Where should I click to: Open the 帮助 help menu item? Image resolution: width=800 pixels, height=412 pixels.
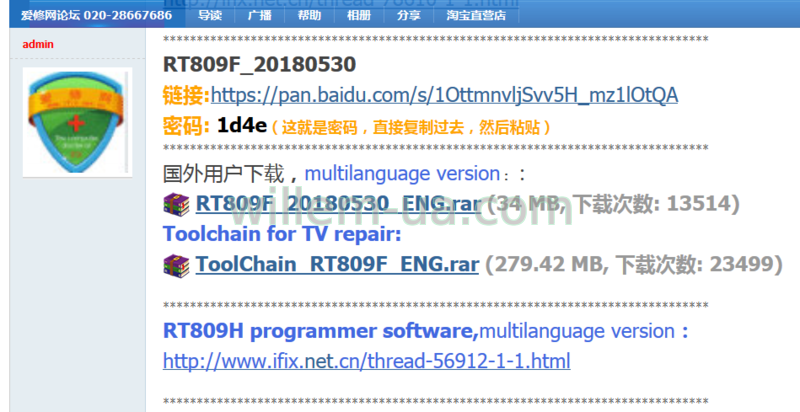point(309,15)
